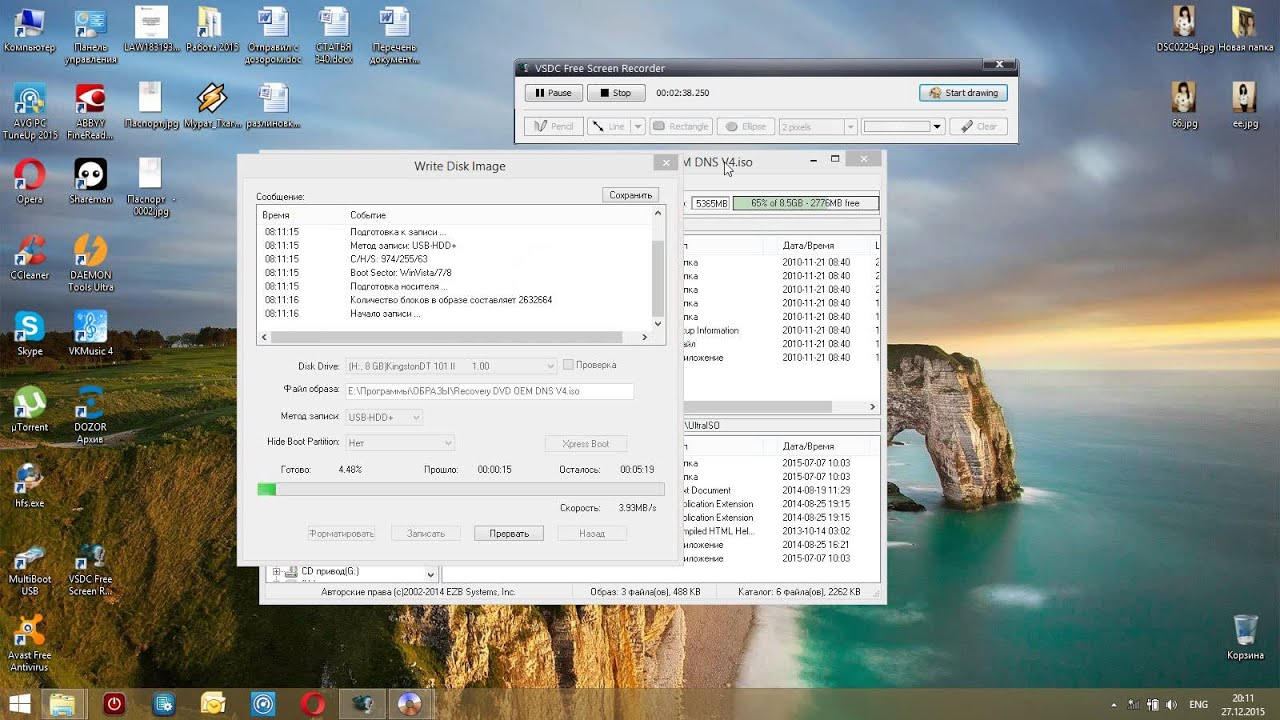Select the Avast Free Antivirus icon
Screen dimensions: 1280x720
click(x=29, y=643)
